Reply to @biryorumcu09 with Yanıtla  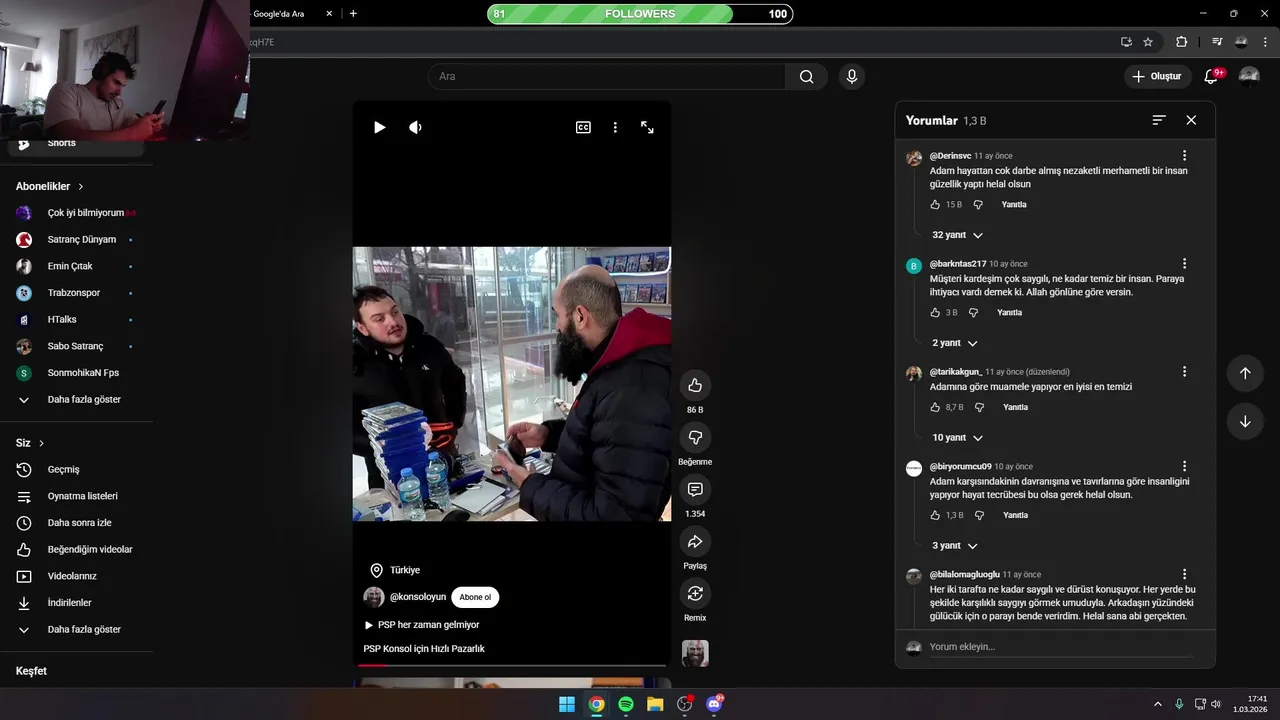pos(1015,515)
